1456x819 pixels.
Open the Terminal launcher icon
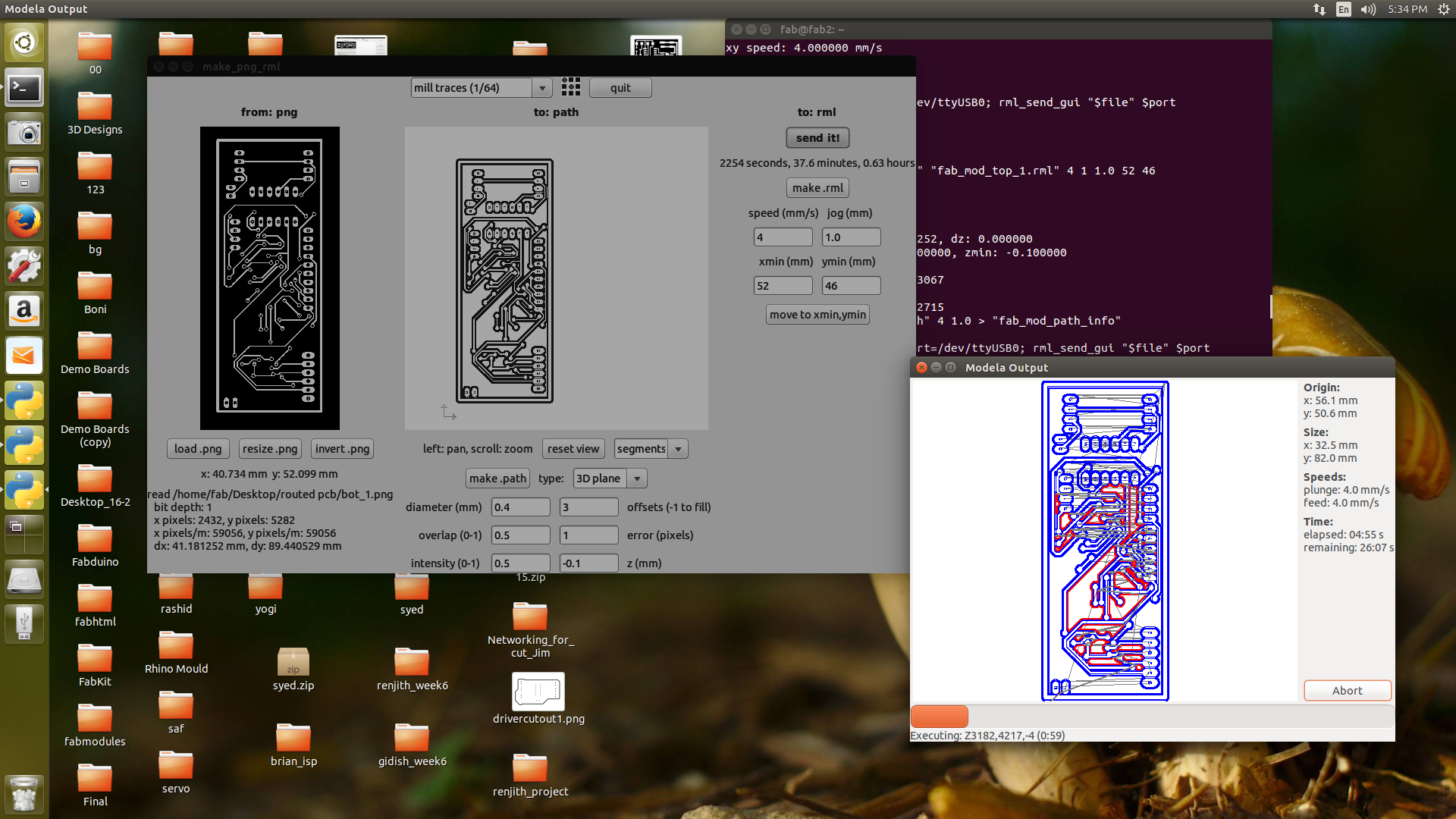click(24, 88)
